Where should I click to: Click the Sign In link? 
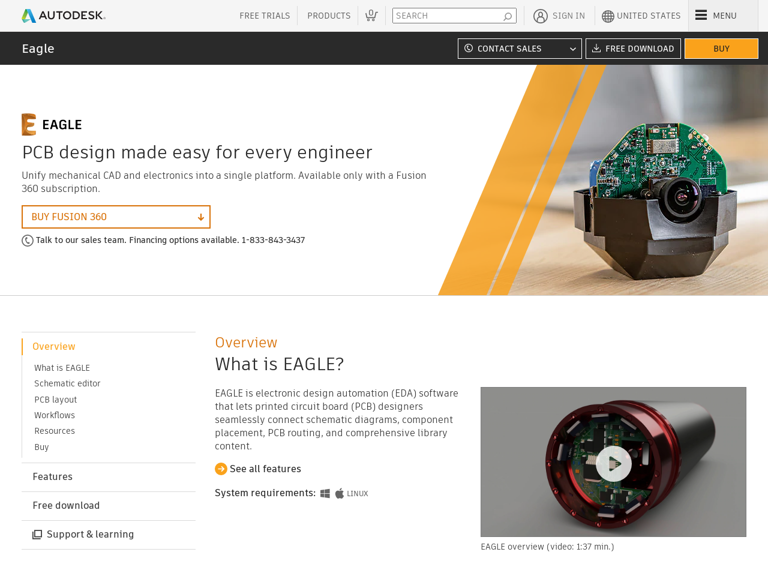pos(569,16)
